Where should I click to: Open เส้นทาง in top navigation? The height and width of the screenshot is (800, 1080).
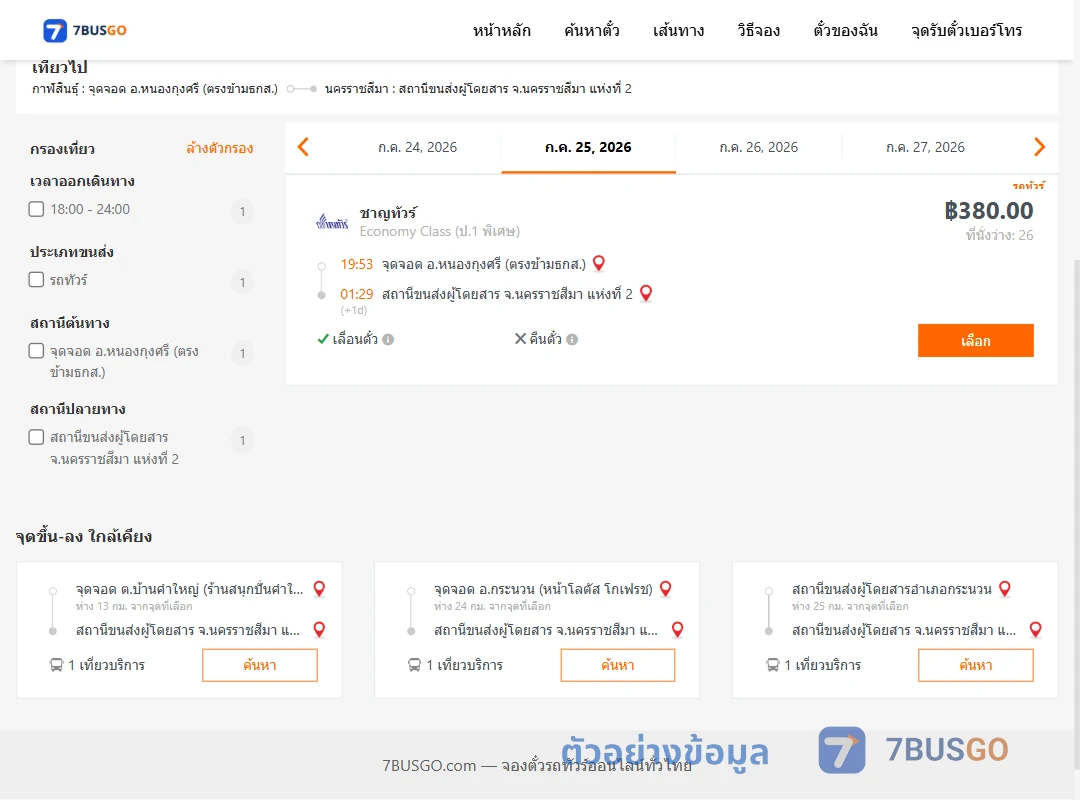[678, 30]
